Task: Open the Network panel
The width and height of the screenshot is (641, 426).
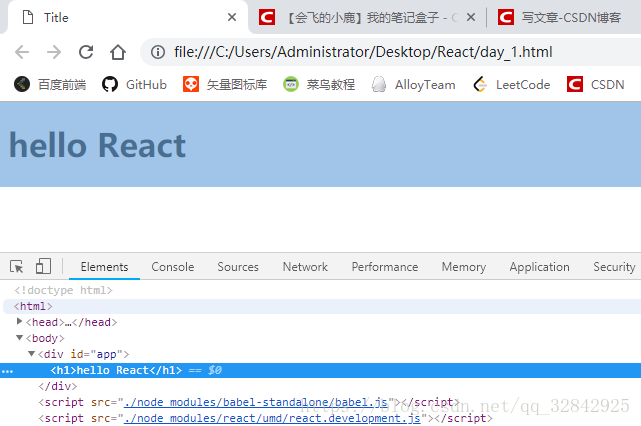Action: point(305,267)
